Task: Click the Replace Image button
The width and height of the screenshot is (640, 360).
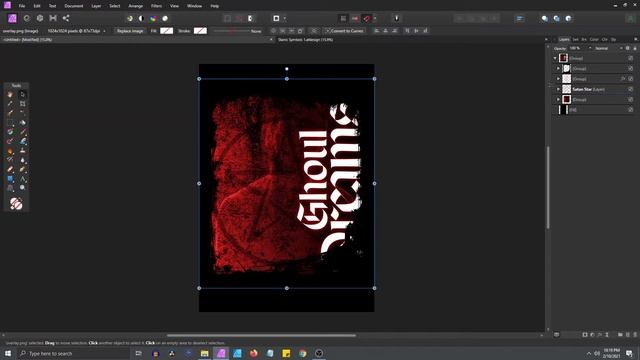Action: pyautogui.click(x=130, y=31)
